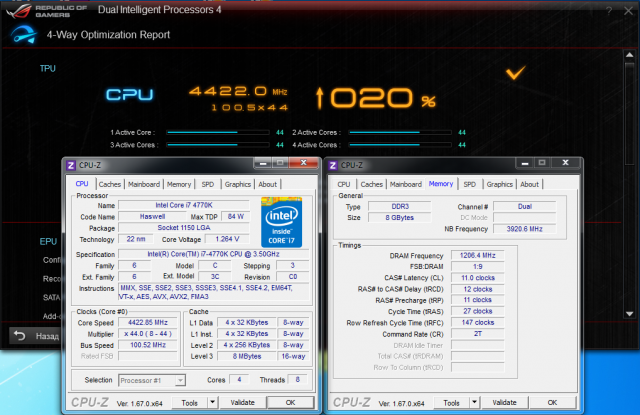Click the Z icon in left CPU-Z title bar
This screenshot has width=640, height=415.
pos(71,165)
